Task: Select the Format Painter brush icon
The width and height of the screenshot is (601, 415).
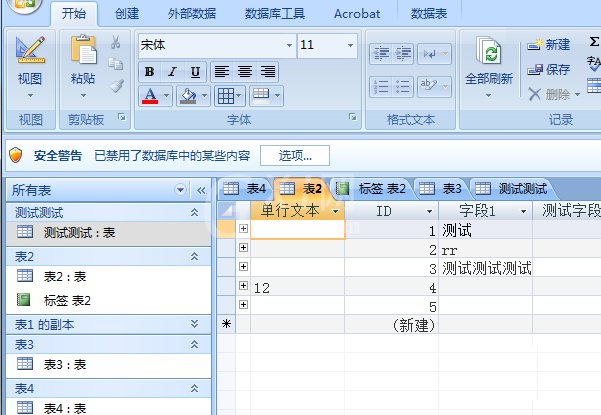Action: 116,86
